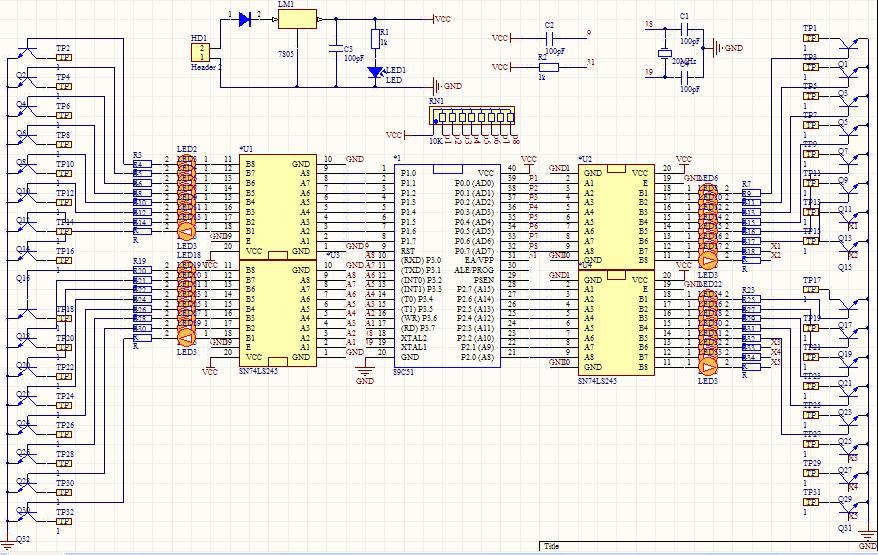Image resolution: width=878 pixels, height=555 pixels.
Task: Select capacitor C2 connected to net 9
Action: [550, 38]
